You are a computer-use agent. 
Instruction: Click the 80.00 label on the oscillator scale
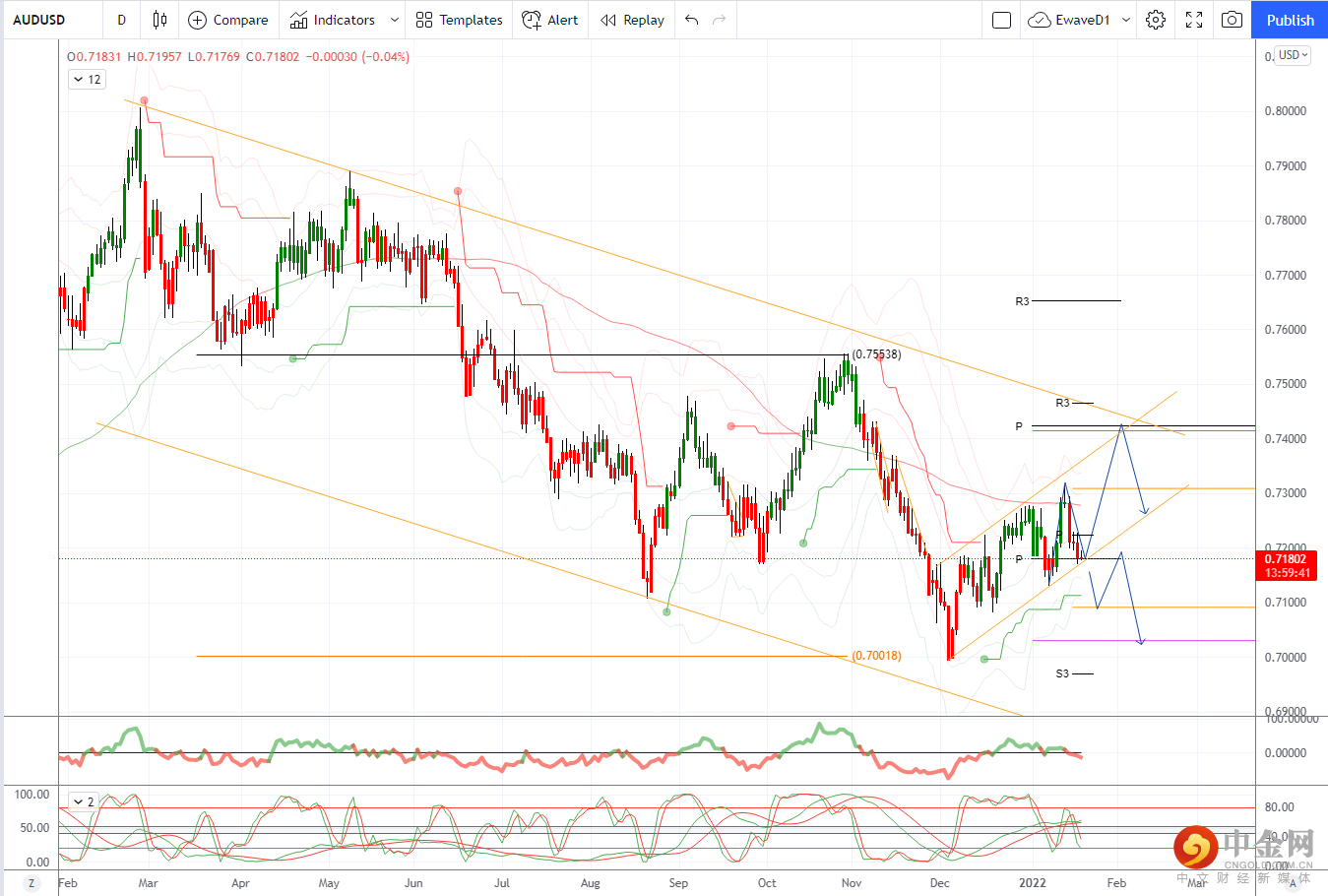click(1280, 807)
